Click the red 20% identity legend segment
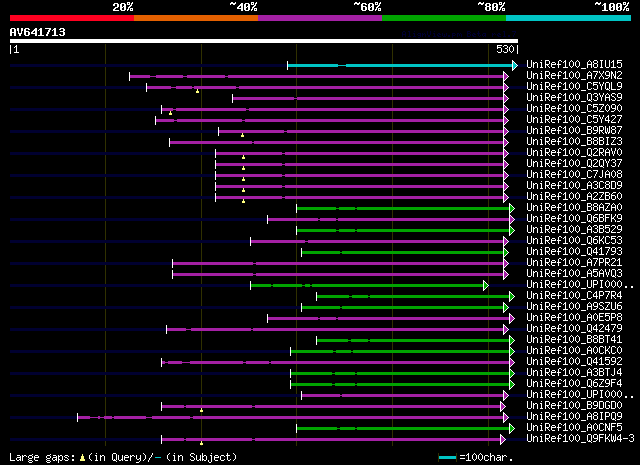This screenshot has width=640, height=465. point(72,18)
